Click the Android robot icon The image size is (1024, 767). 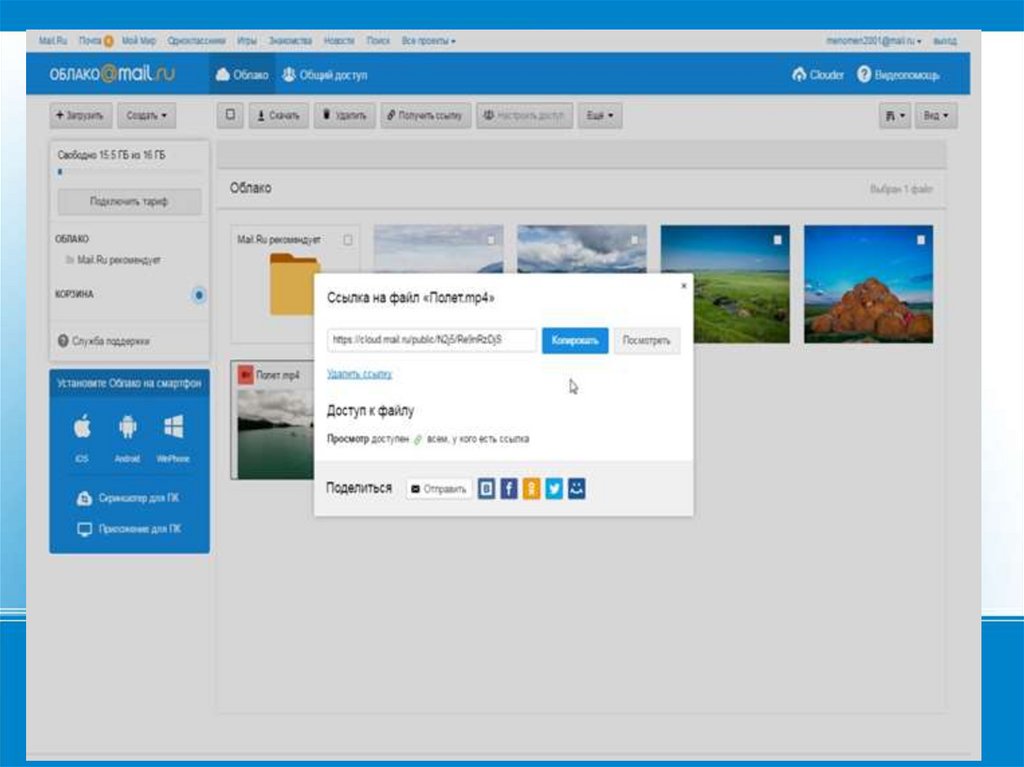pyautogui.click(x=127, y=427)
